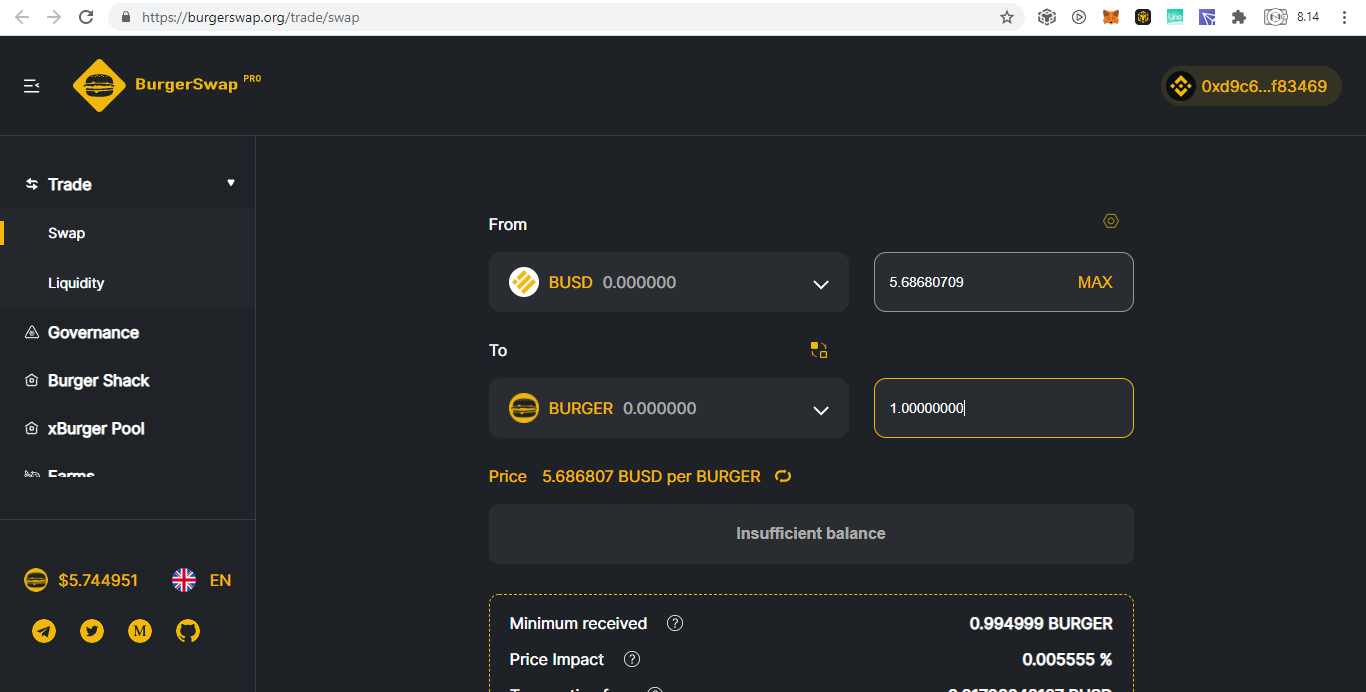Open Telegram social link icon
The width and height of the screenshot is (1366, 692).
tap(44, 631)
